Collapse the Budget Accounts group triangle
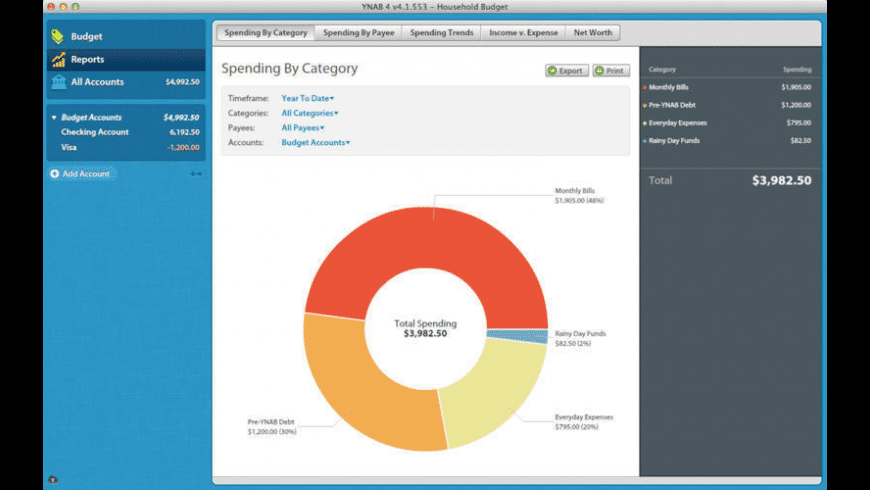Screen dimensions: 870x490 pyautogui.click(x=54, y=117)
